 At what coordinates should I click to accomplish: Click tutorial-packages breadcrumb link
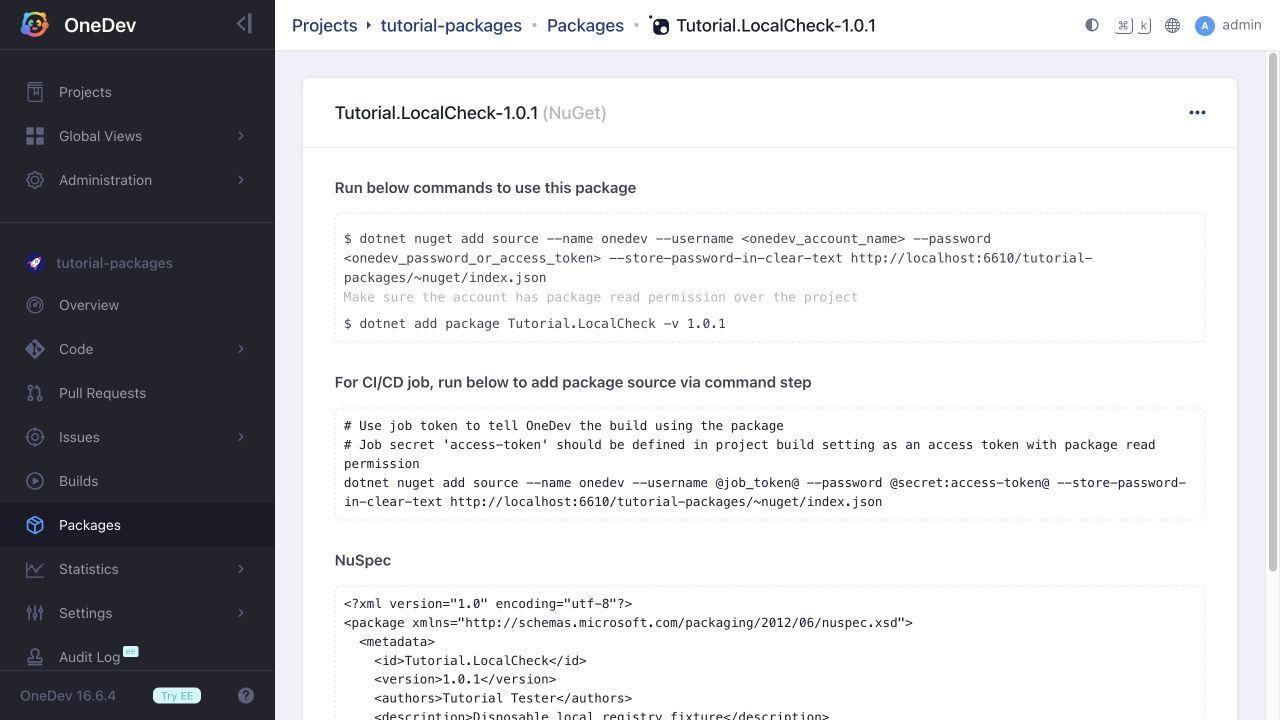tap(451, 25)
